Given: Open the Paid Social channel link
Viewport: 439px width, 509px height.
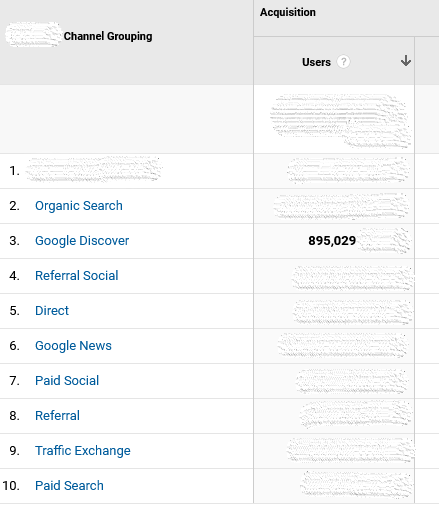Looking at the screenshot, I should [x=67, y=381].
